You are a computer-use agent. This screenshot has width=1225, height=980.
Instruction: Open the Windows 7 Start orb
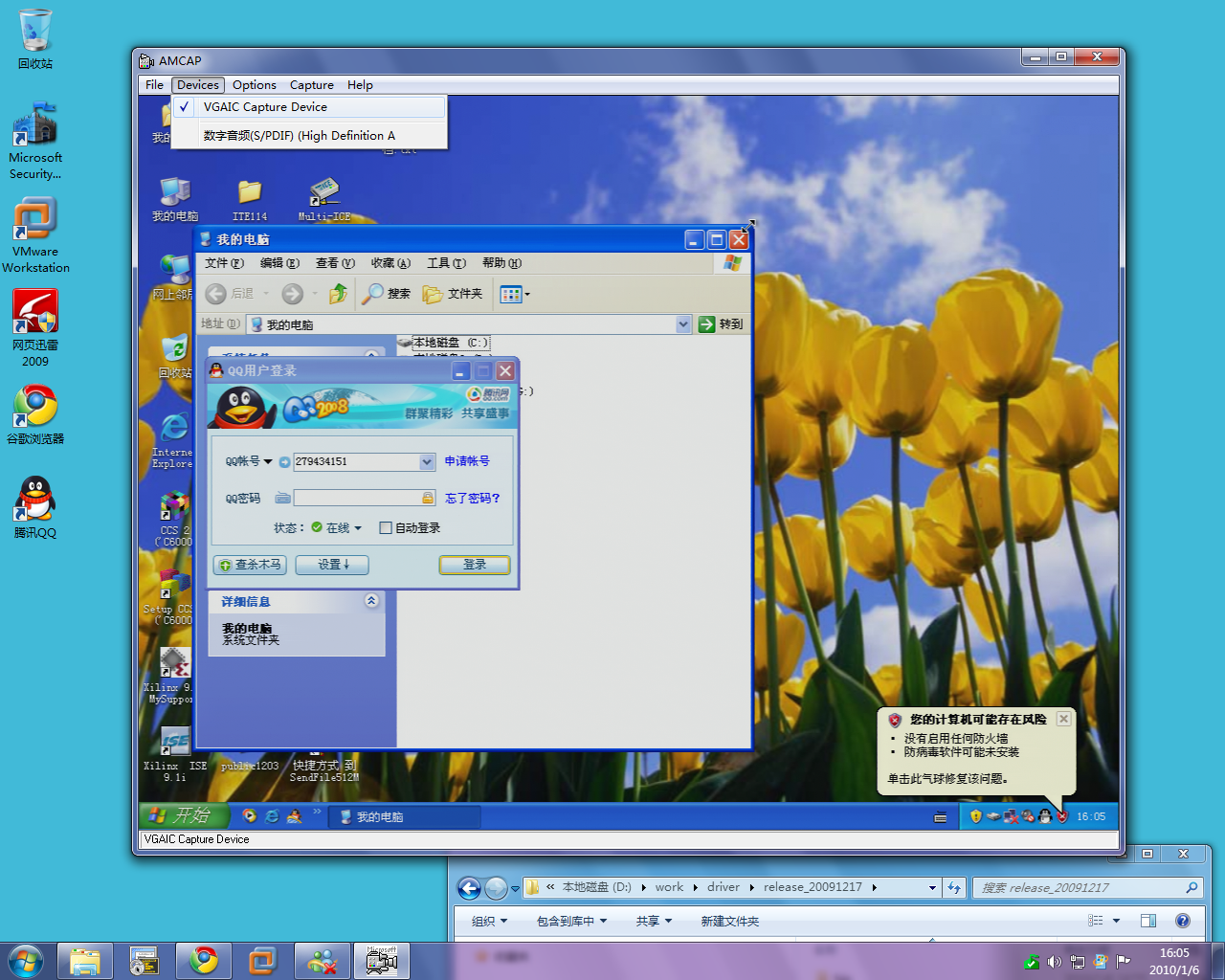point(26,961)
